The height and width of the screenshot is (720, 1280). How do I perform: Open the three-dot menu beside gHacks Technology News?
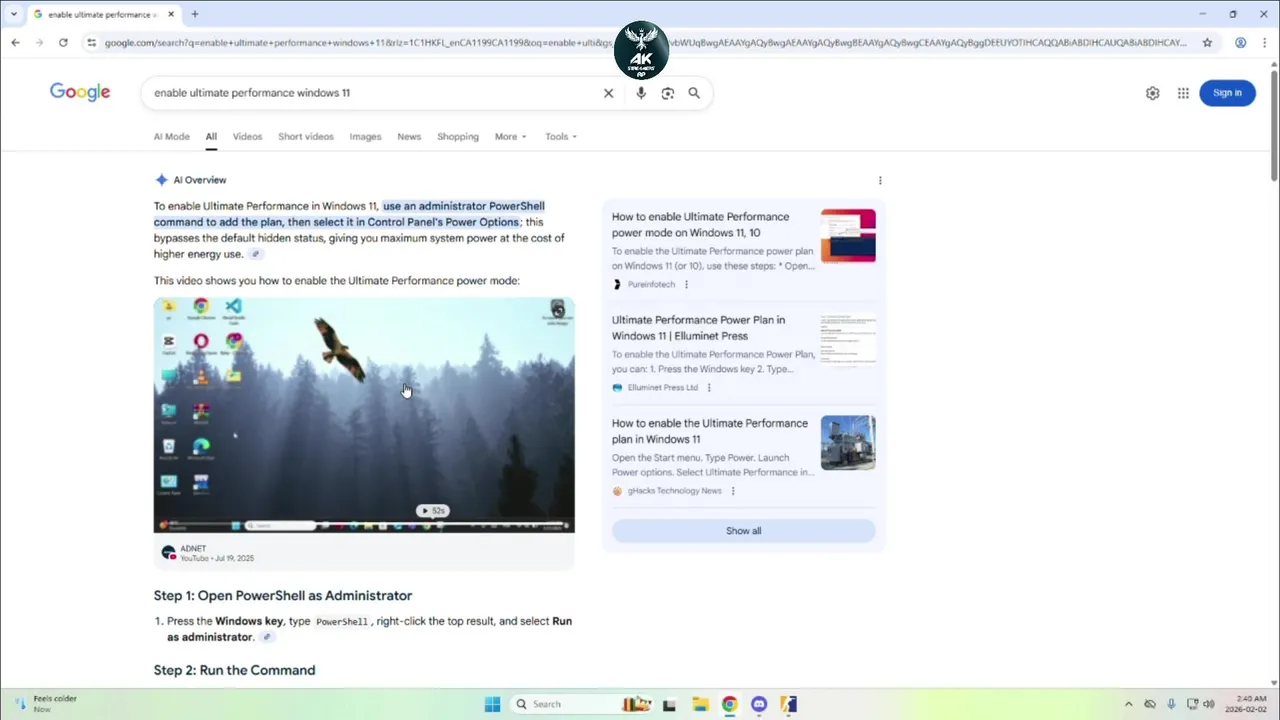733,491
